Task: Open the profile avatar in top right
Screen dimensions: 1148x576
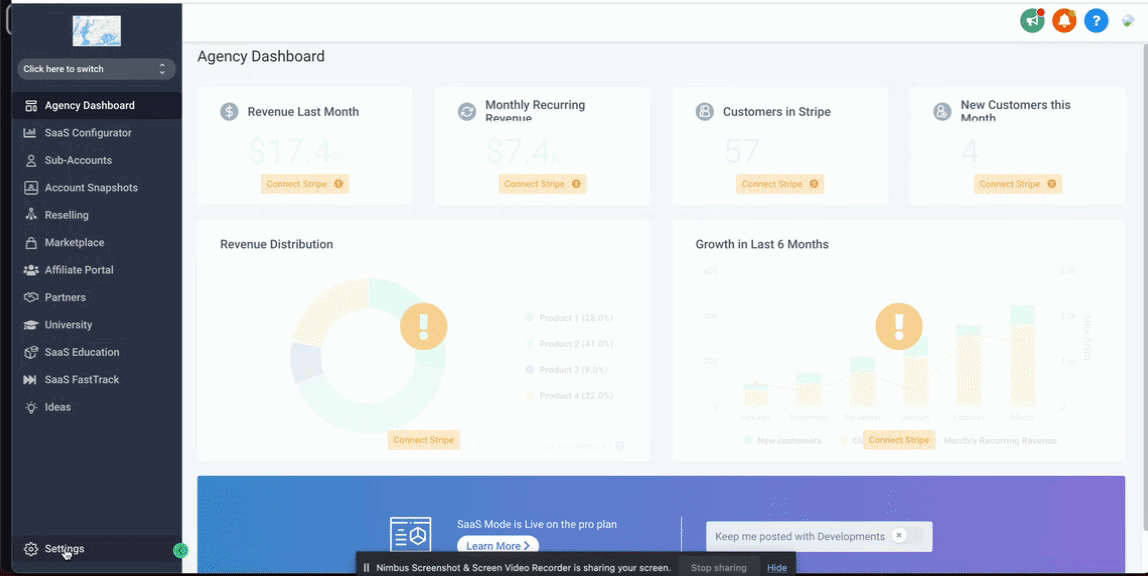Action: (1128, 20)
